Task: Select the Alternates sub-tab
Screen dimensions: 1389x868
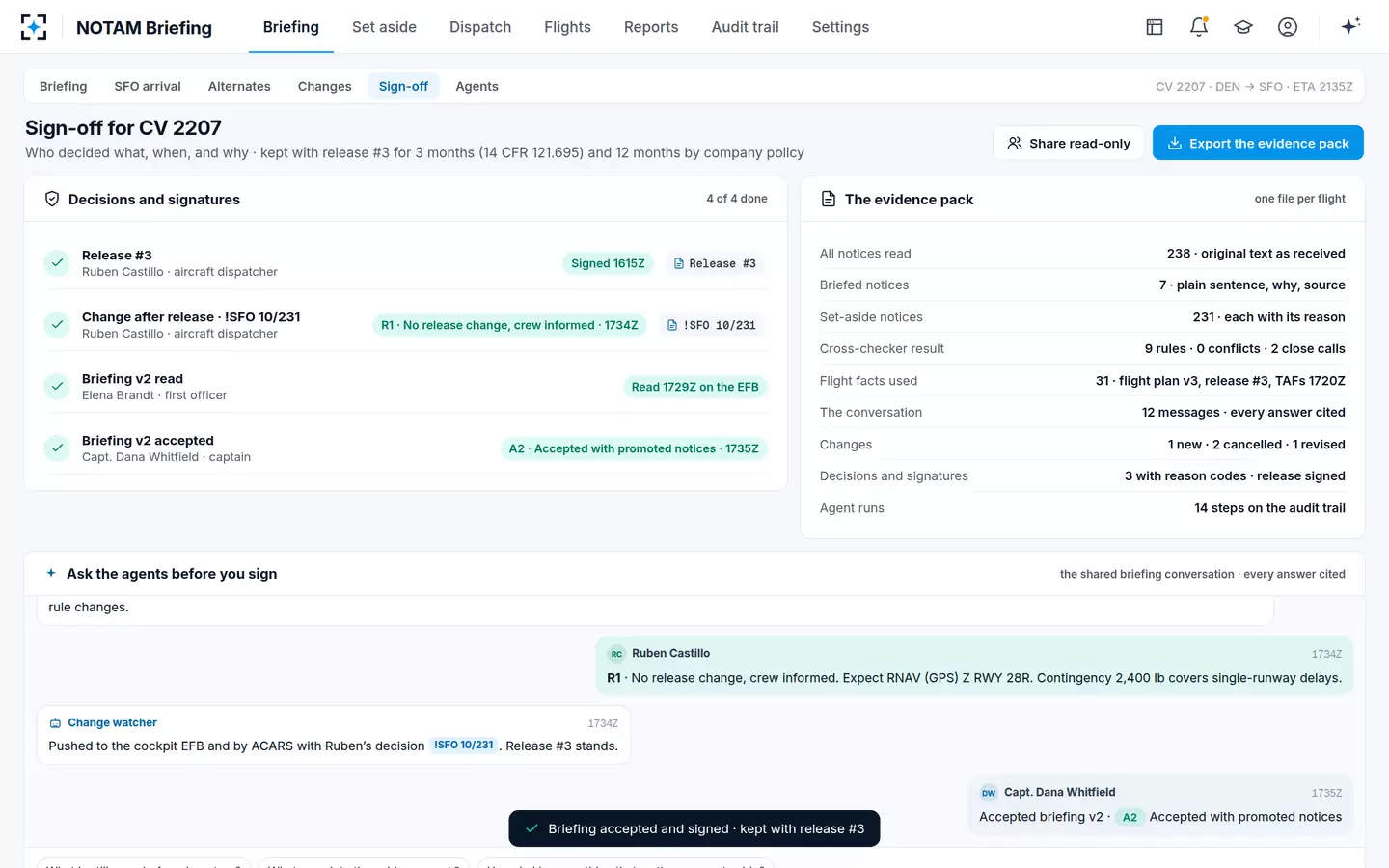Action: (239, 86)
